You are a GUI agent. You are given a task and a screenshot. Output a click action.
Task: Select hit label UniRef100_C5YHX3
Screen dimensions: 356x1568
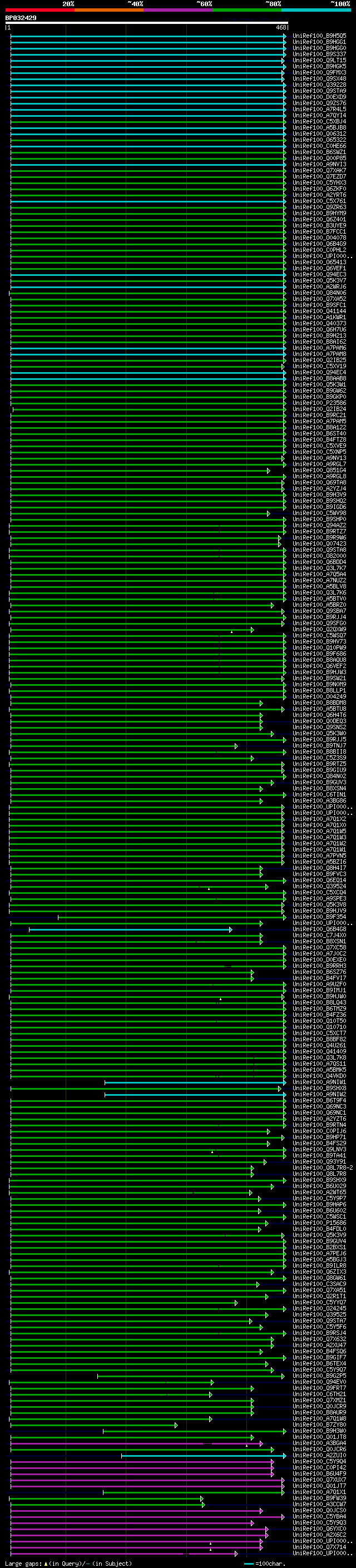(319, 182)
